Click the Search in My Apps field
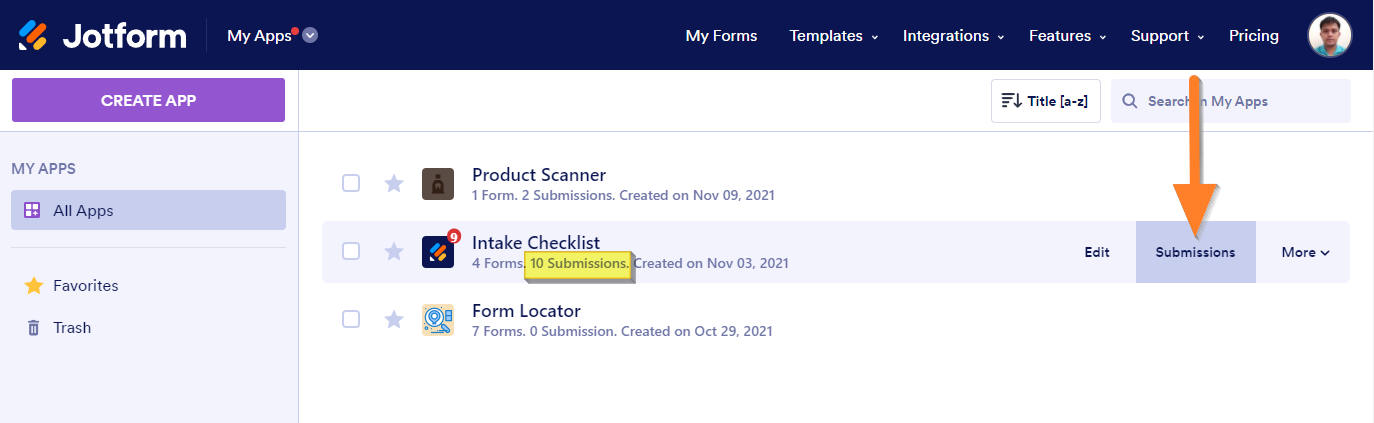 (x=1240, y=101)
